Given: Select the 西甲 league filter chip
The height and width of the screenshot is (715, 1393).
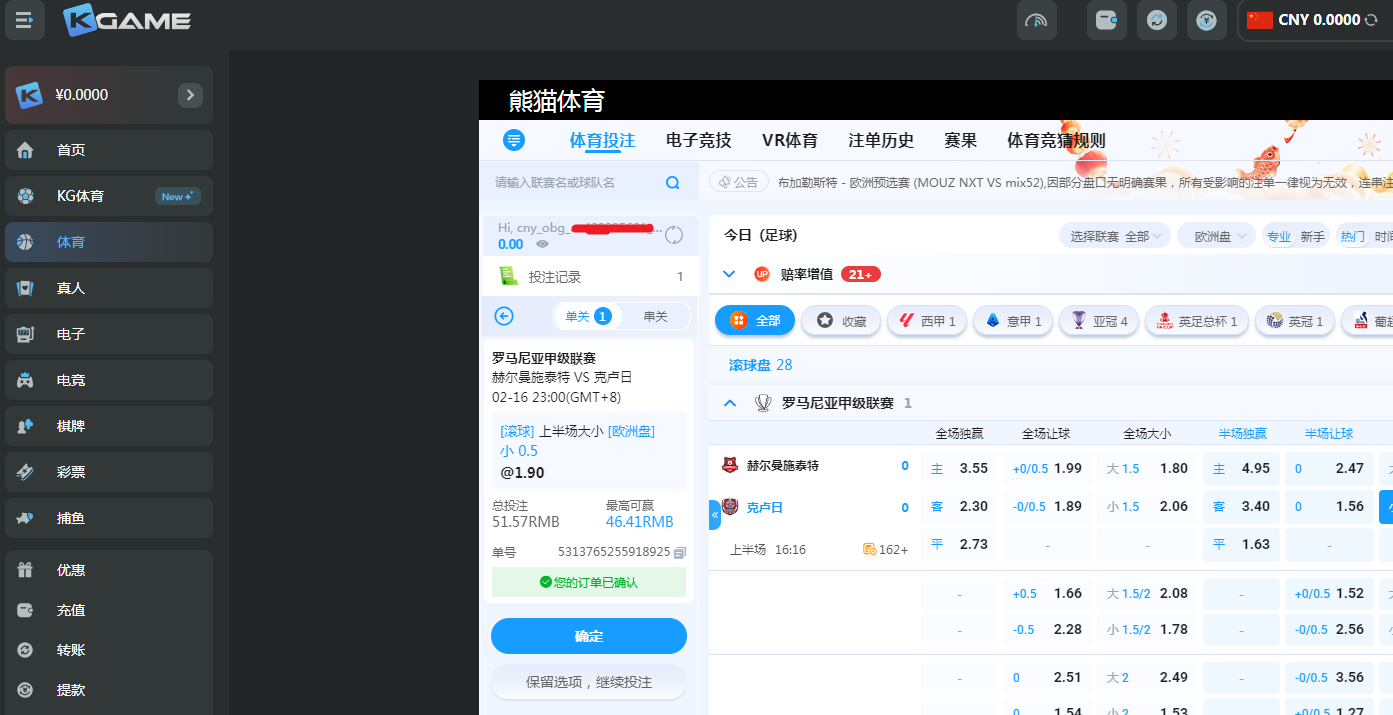Looking at the screenshot, I should [x=927, y=321].
